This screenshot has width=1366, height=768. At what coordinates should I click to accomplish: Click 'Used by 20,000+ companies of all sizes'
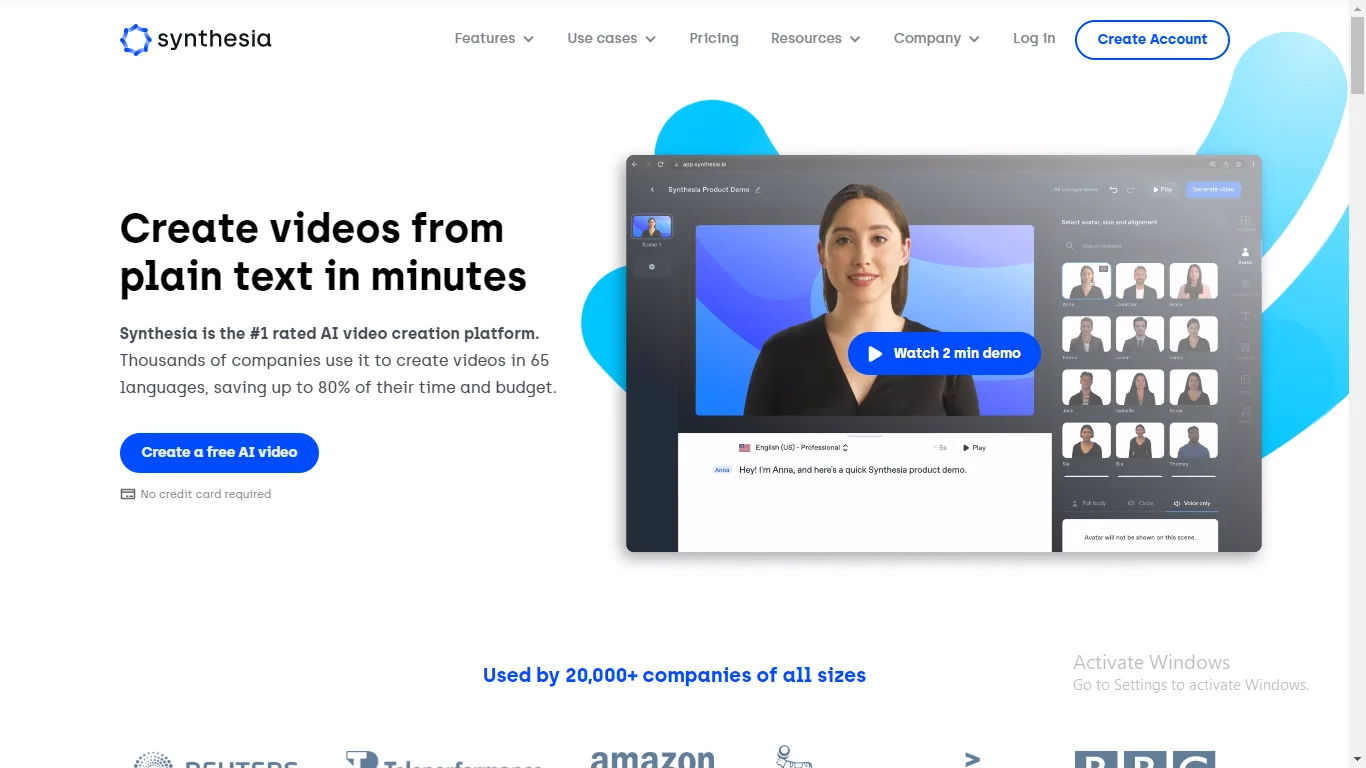pyautogui.click(x=674, y=675)
